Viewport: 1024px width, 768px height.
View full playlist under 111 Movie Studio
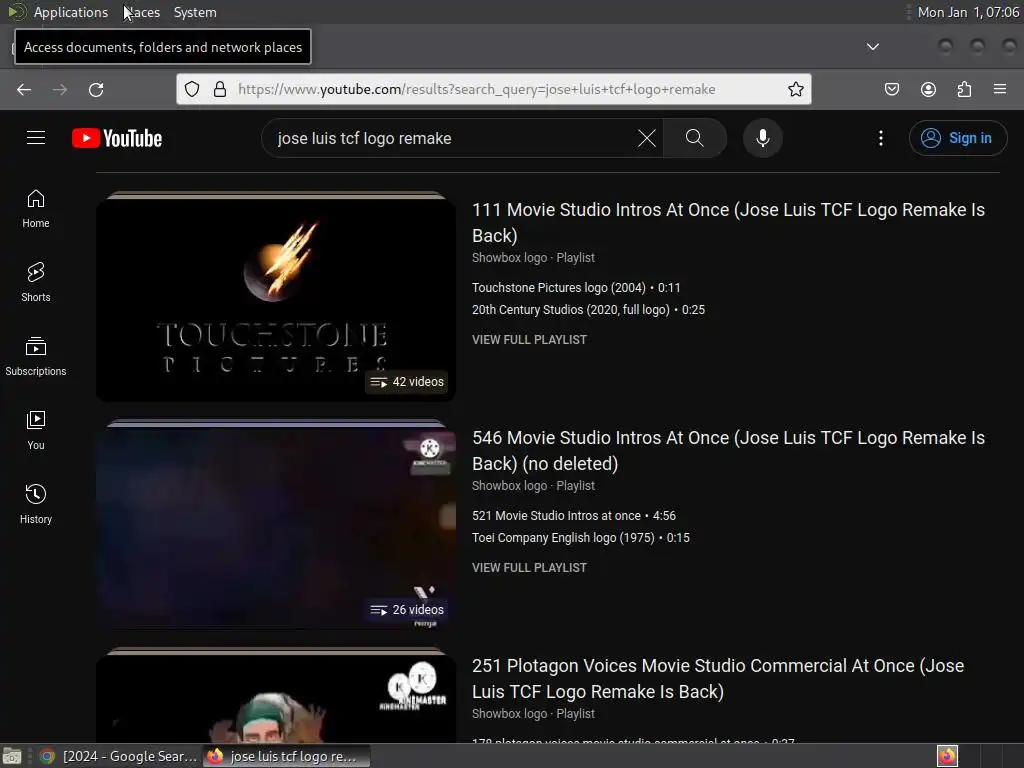pyautogui.click(x=530, y=340)
